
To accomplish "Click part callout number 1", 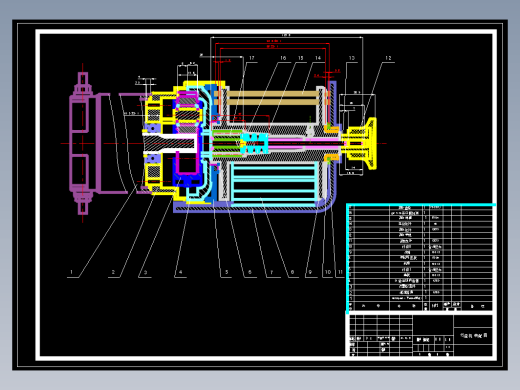I will tap(71, 272).
